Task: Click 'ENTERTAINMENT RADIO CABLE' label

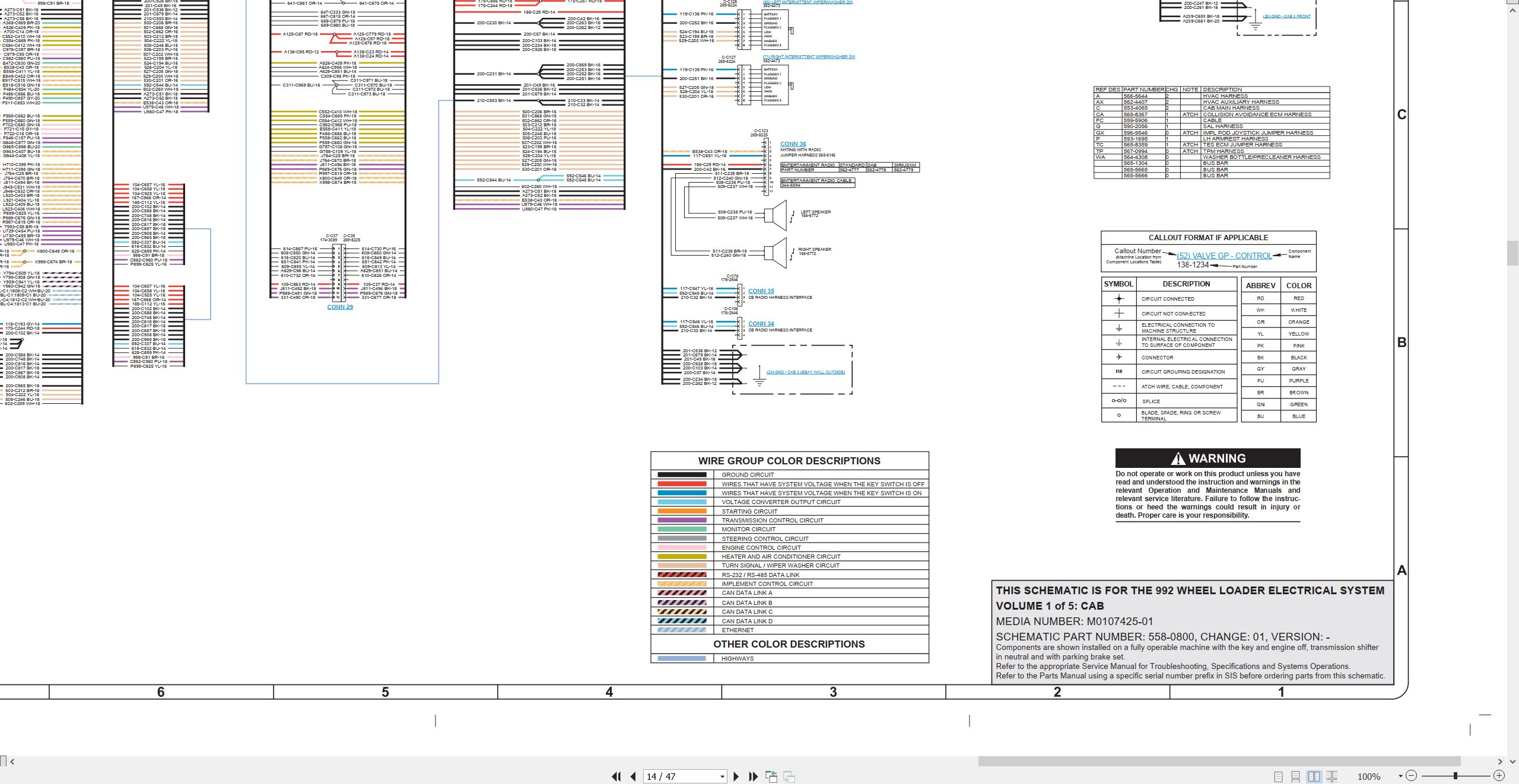Action: 816,180
